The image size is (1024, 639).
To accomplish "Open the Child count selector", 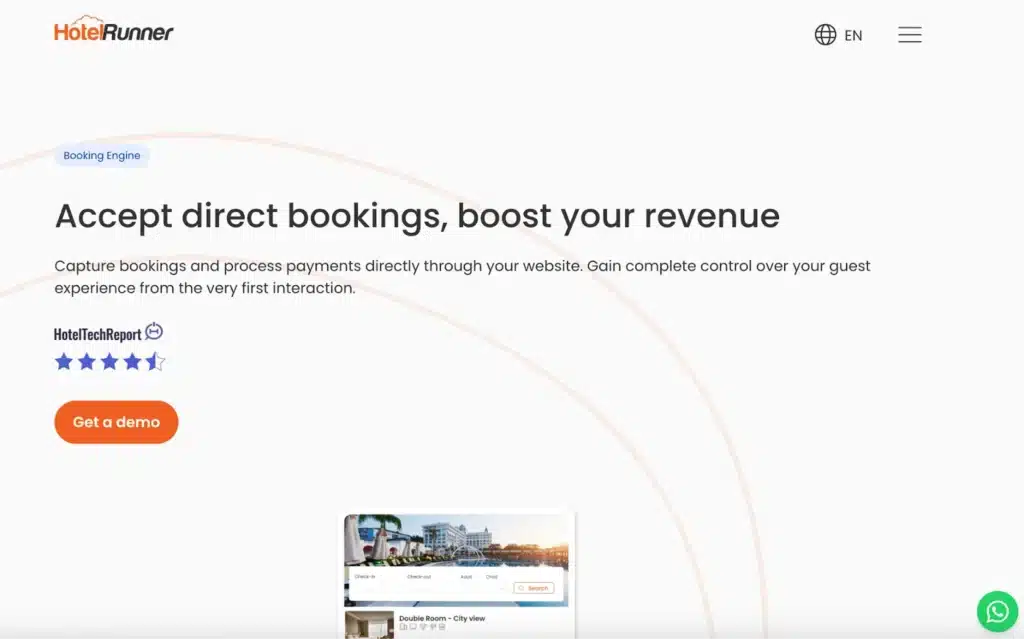I will tap(492, 576).
